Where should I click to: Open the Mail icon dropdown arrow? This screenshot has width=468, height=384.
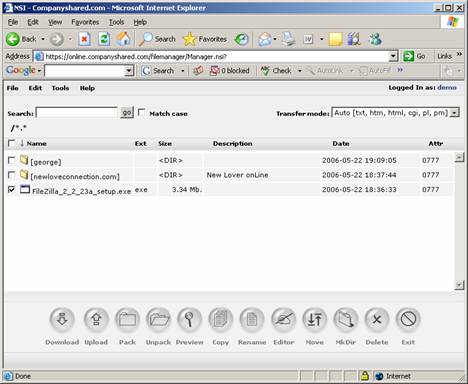[x=275, y=39]
